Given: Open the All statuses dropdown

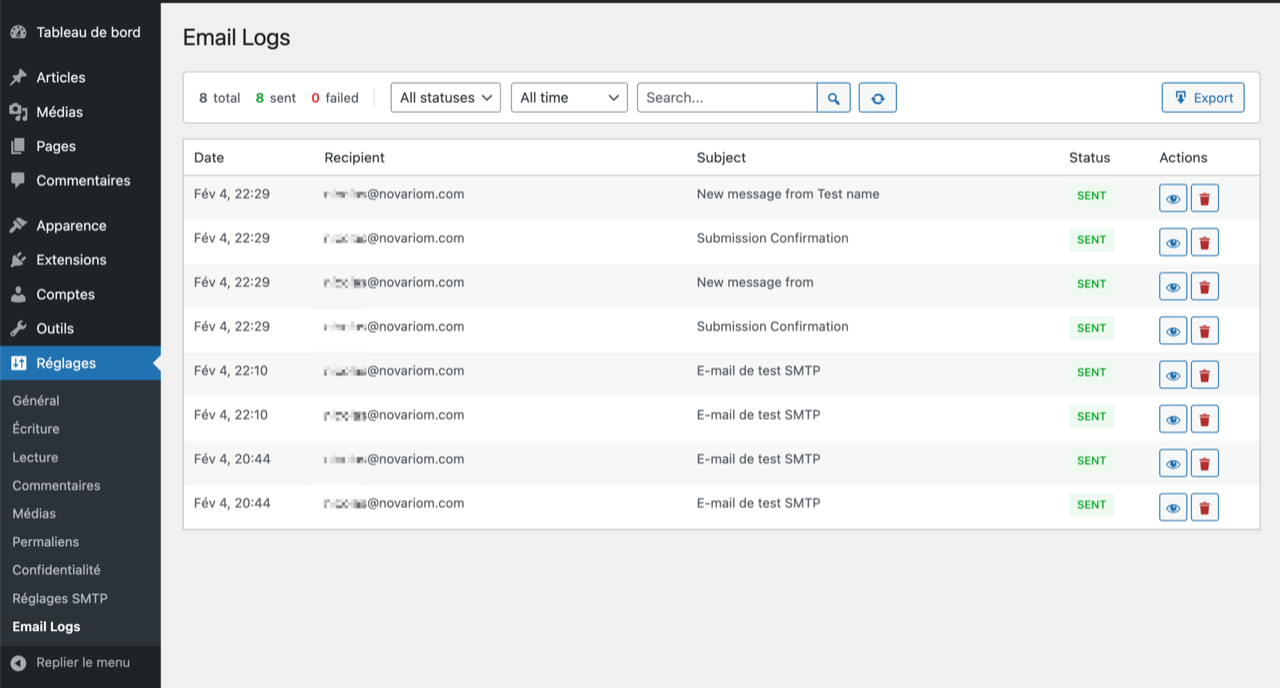Looking at the screenshot, I should point(445,97).
